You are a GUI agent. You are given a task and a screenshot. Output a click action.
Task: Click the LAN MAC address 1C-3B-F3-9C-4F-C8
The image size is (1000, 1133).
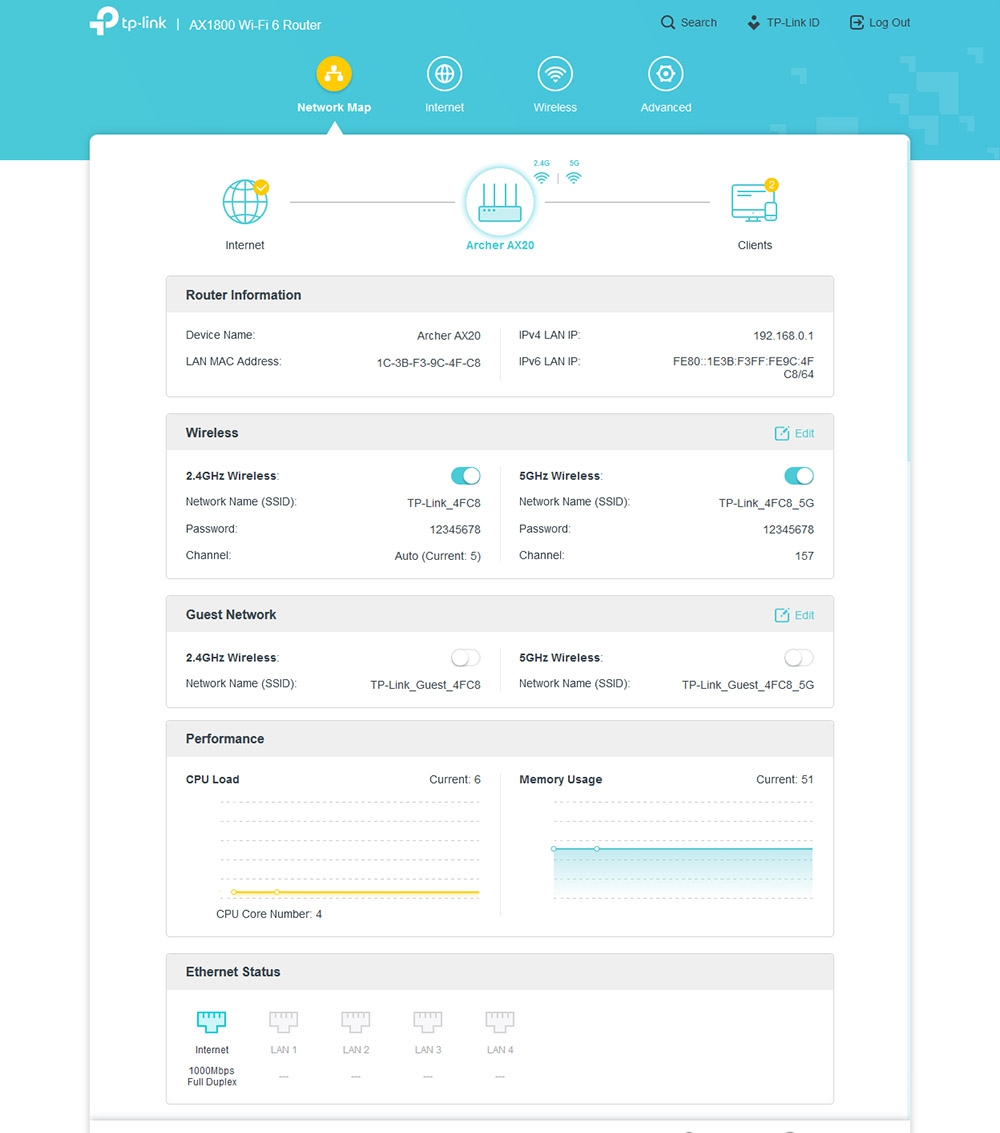click(x=428, y=363)
